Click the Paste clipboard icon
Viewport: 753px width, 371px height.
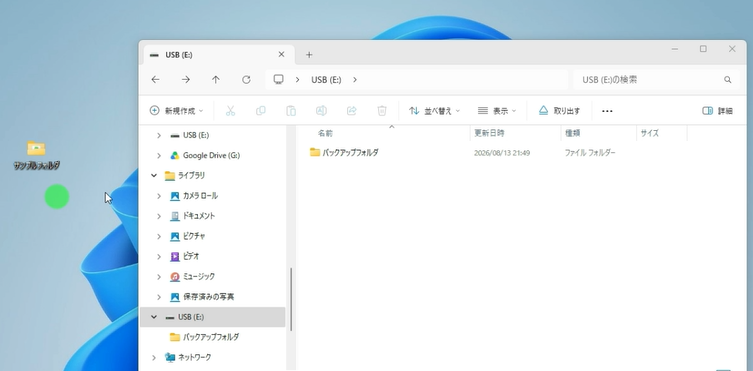coord(291,111)
